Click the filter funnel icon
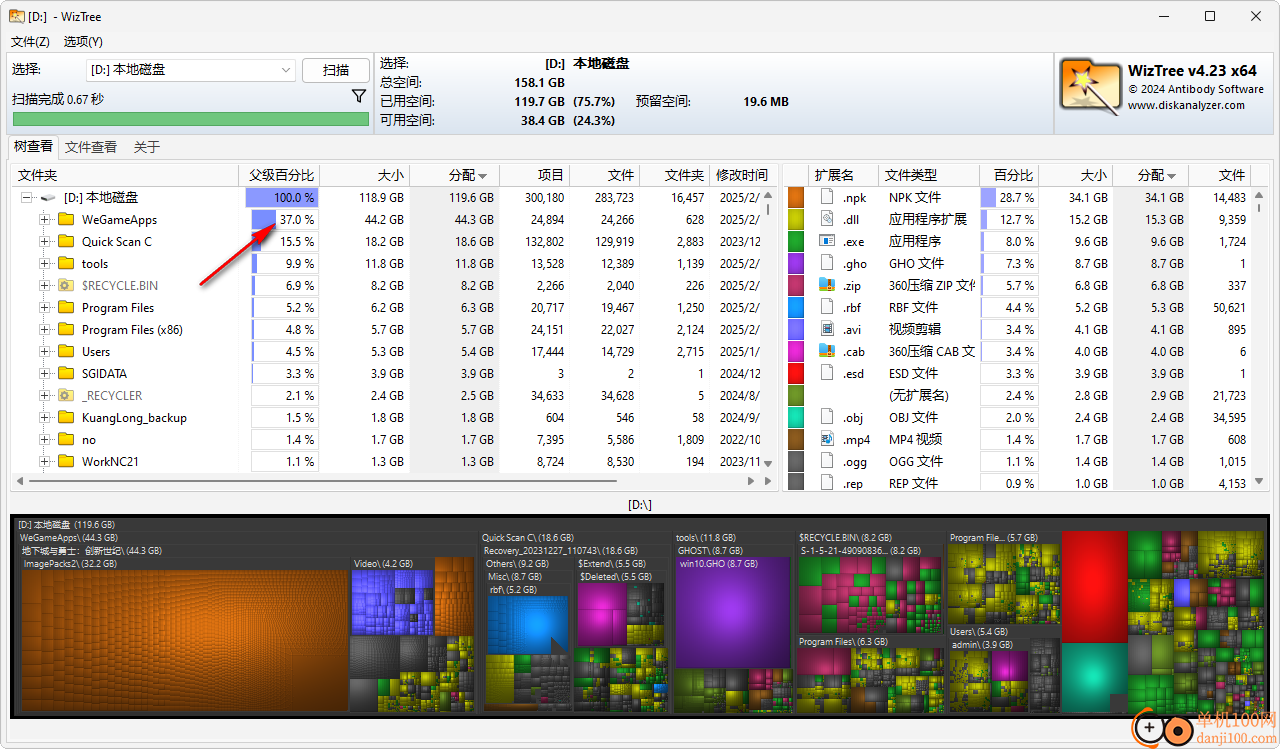This screenshot has height=749, width=1280. pos(359,97)
